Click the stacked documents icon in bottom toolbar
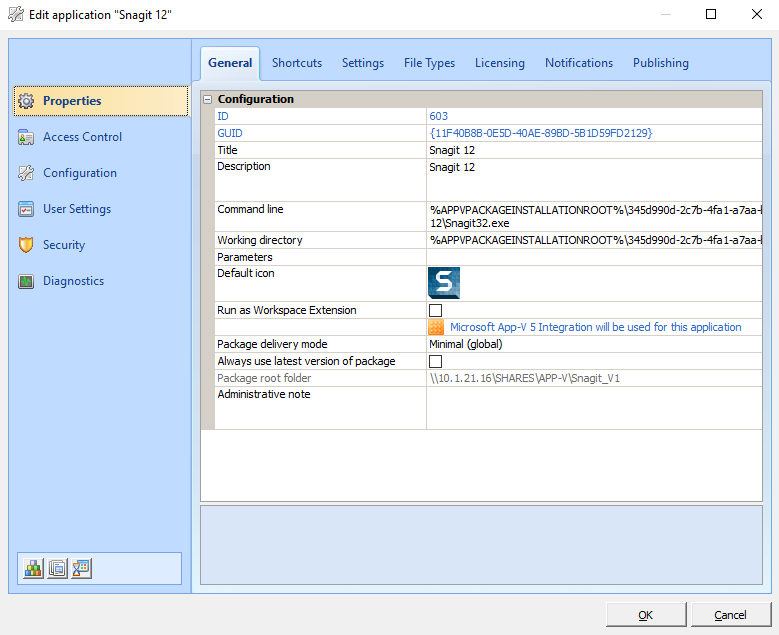 [57, 568]
